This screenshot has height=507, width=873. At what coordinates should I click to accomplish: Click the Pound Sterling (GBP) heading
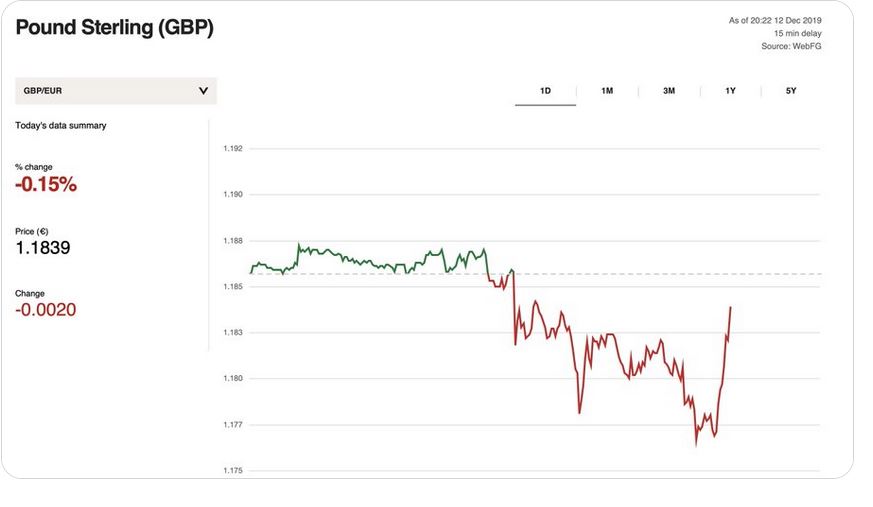click(114, 28)
